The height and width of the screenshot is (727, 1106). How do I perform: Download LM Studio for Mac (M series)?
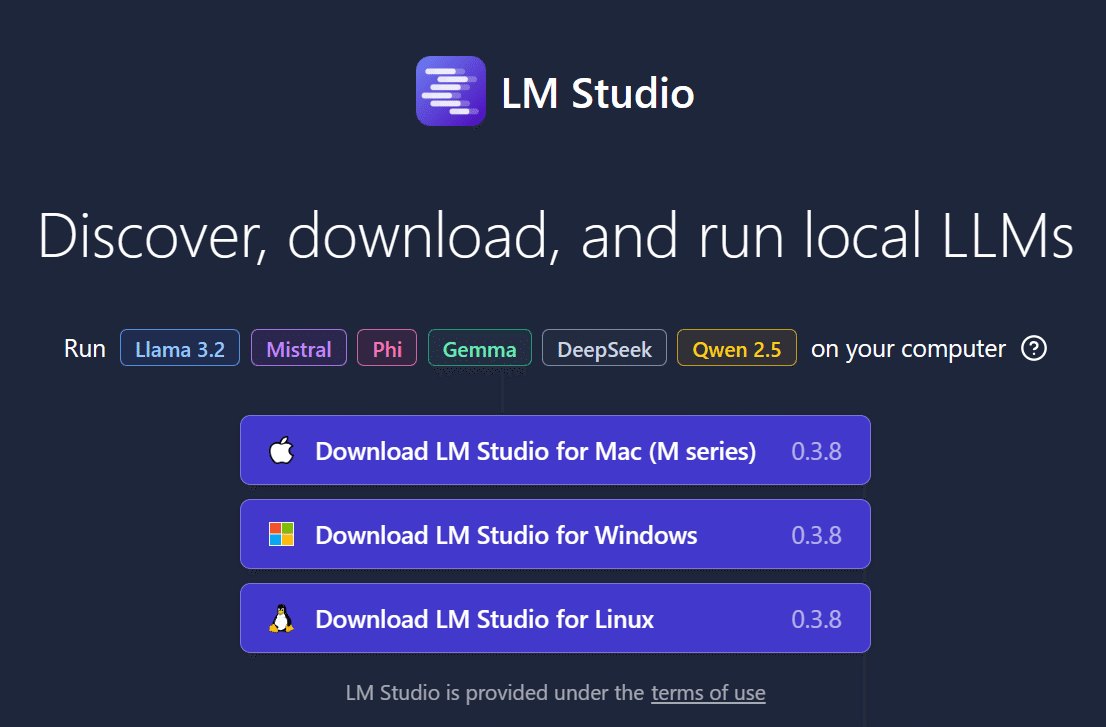555,450
